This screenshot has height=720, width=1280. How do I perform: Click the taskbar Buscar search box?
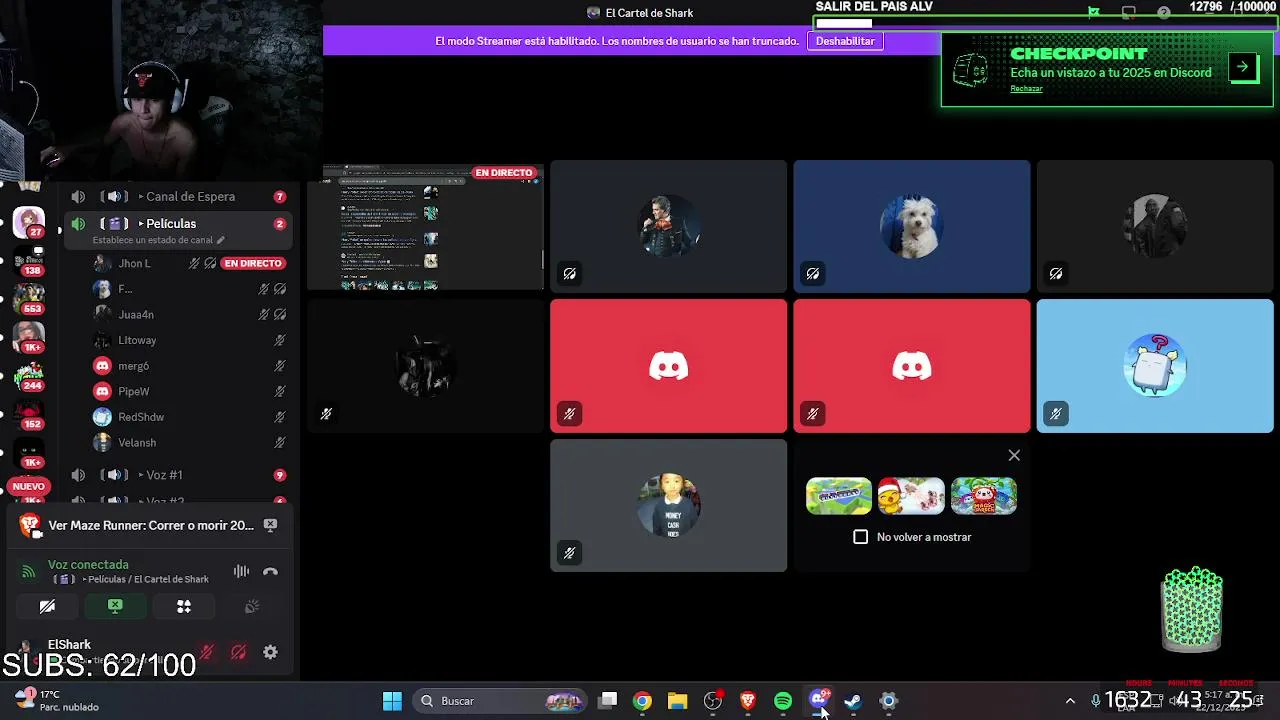(500, 701)
